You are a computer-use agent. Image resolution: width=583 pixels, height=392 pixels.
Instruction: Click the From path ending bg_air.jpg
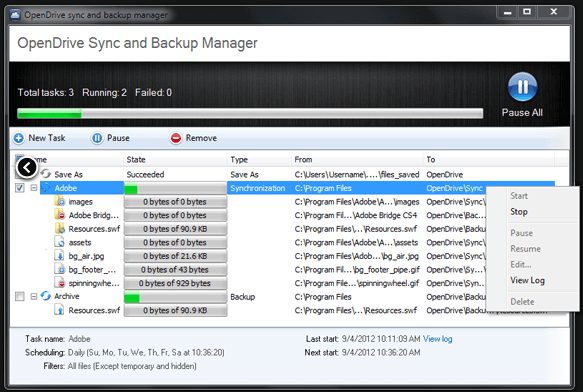[x=357, y=256]
